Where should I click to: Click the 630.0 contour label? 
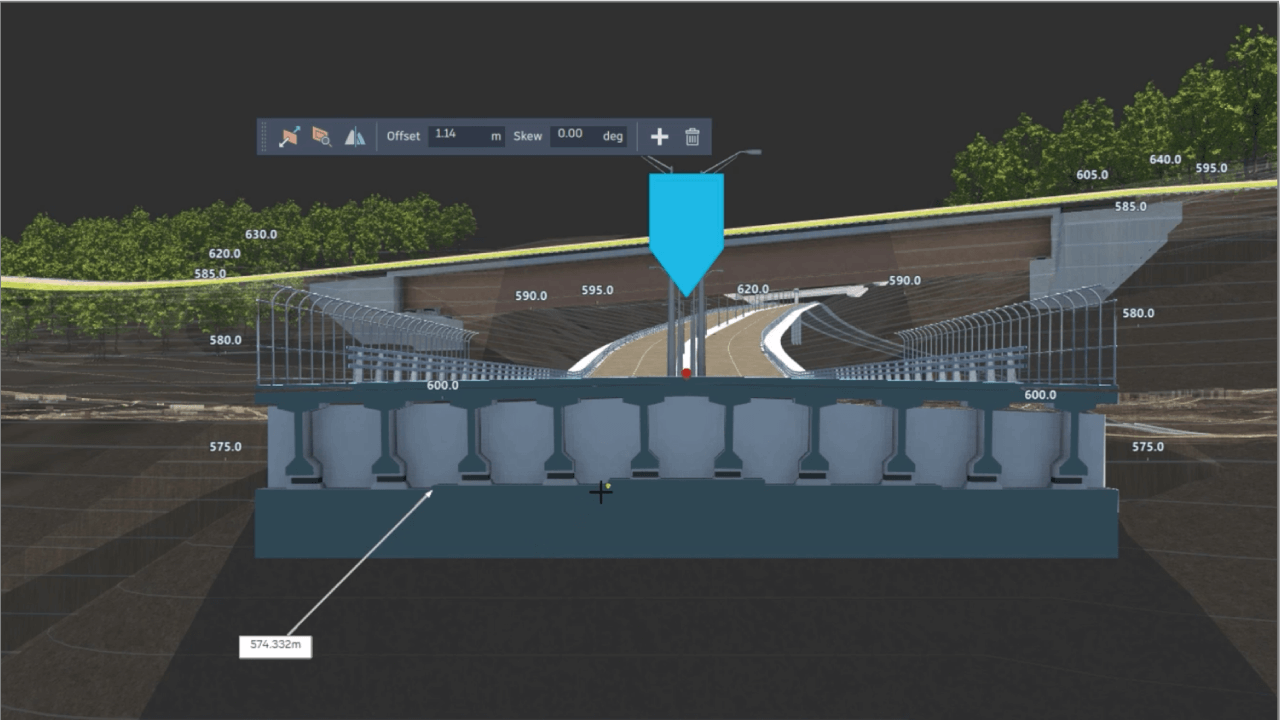[261, 235]
